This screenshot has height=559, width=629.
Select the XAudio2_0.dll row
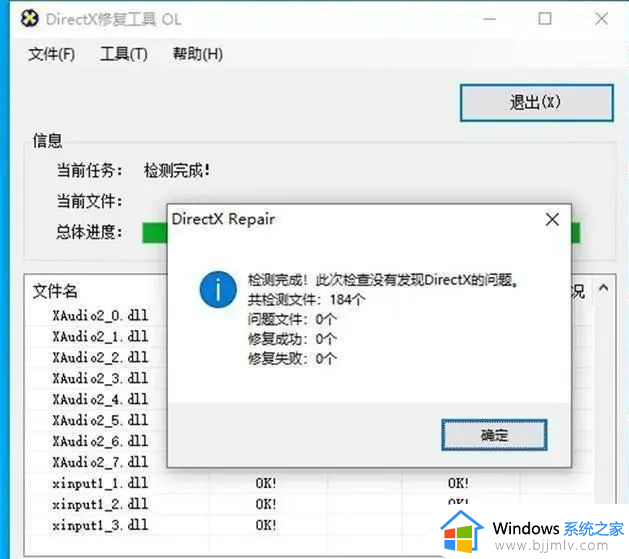(x=100, y=316)
